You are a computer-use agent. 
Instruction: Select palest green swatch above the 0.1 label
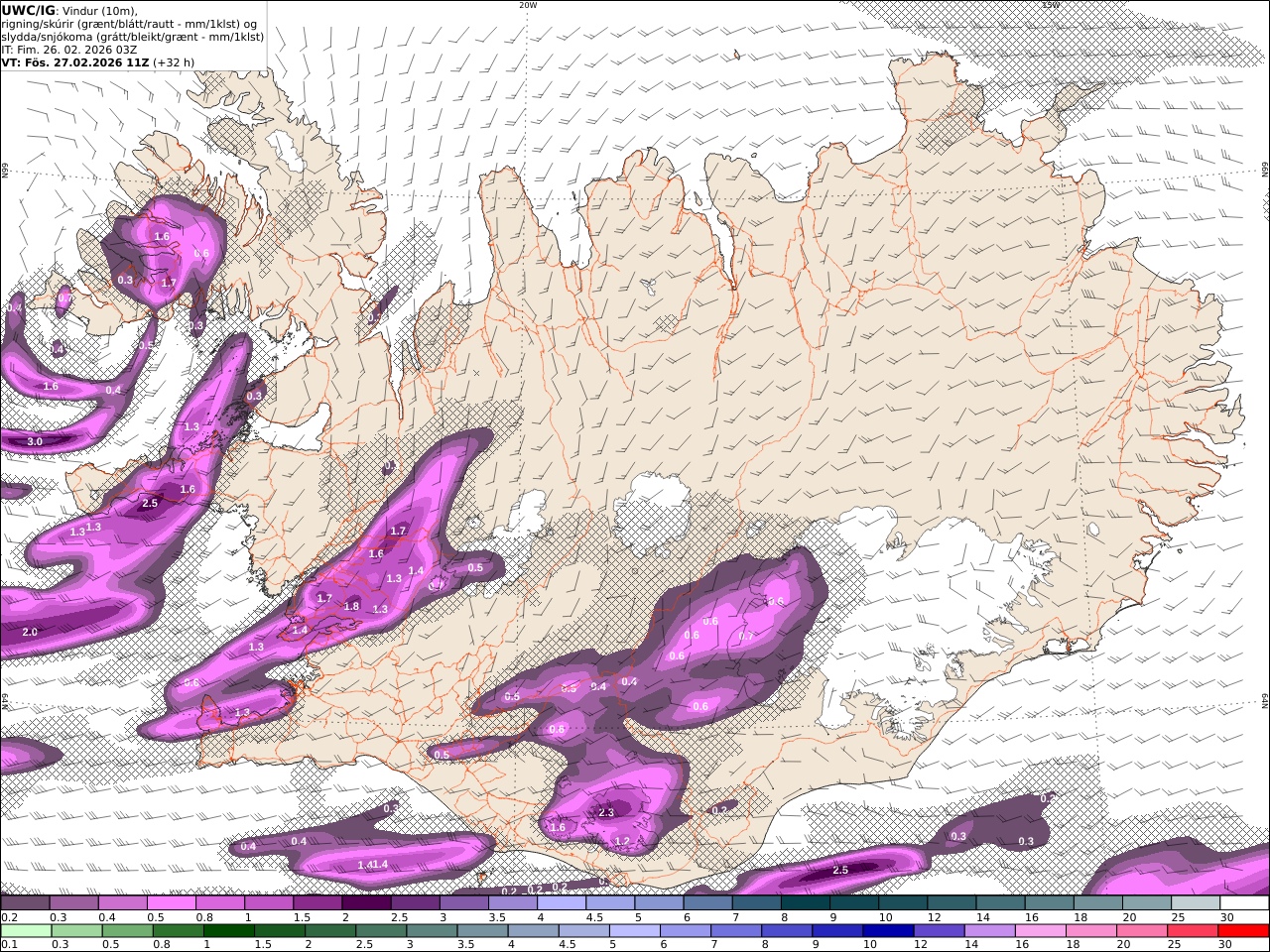point(26,930)
